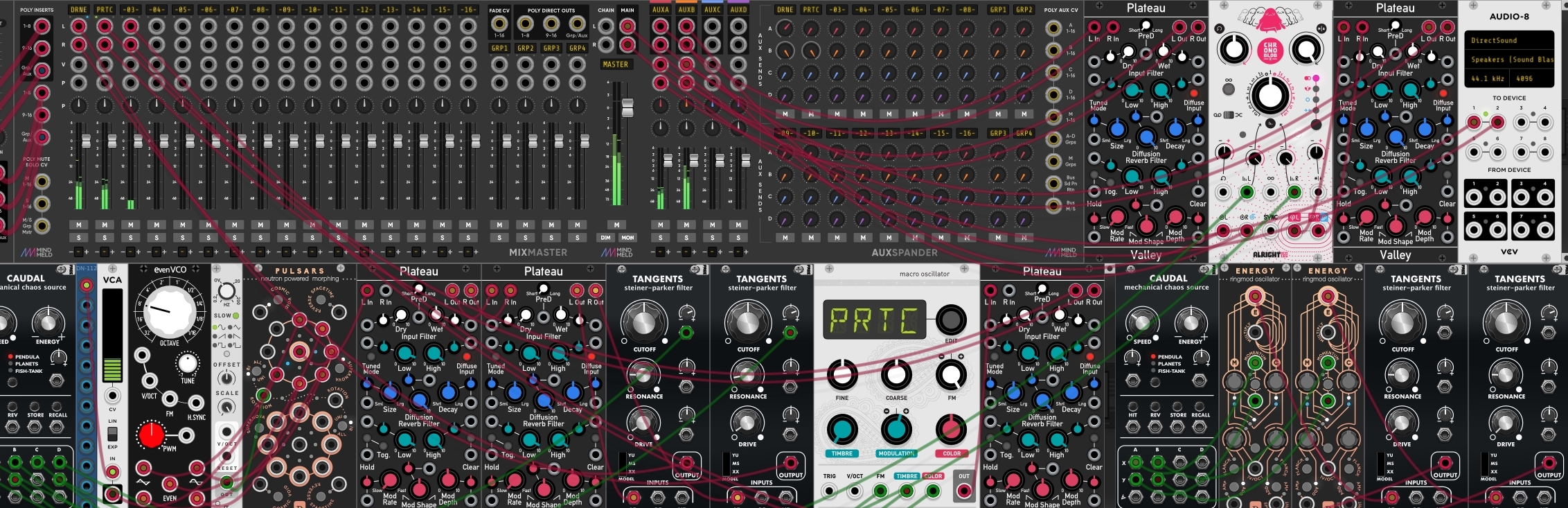This screenshot has width=1568, height=508.
Task: Solo the PRTC track in MixMaster
Action: point(105,238)
